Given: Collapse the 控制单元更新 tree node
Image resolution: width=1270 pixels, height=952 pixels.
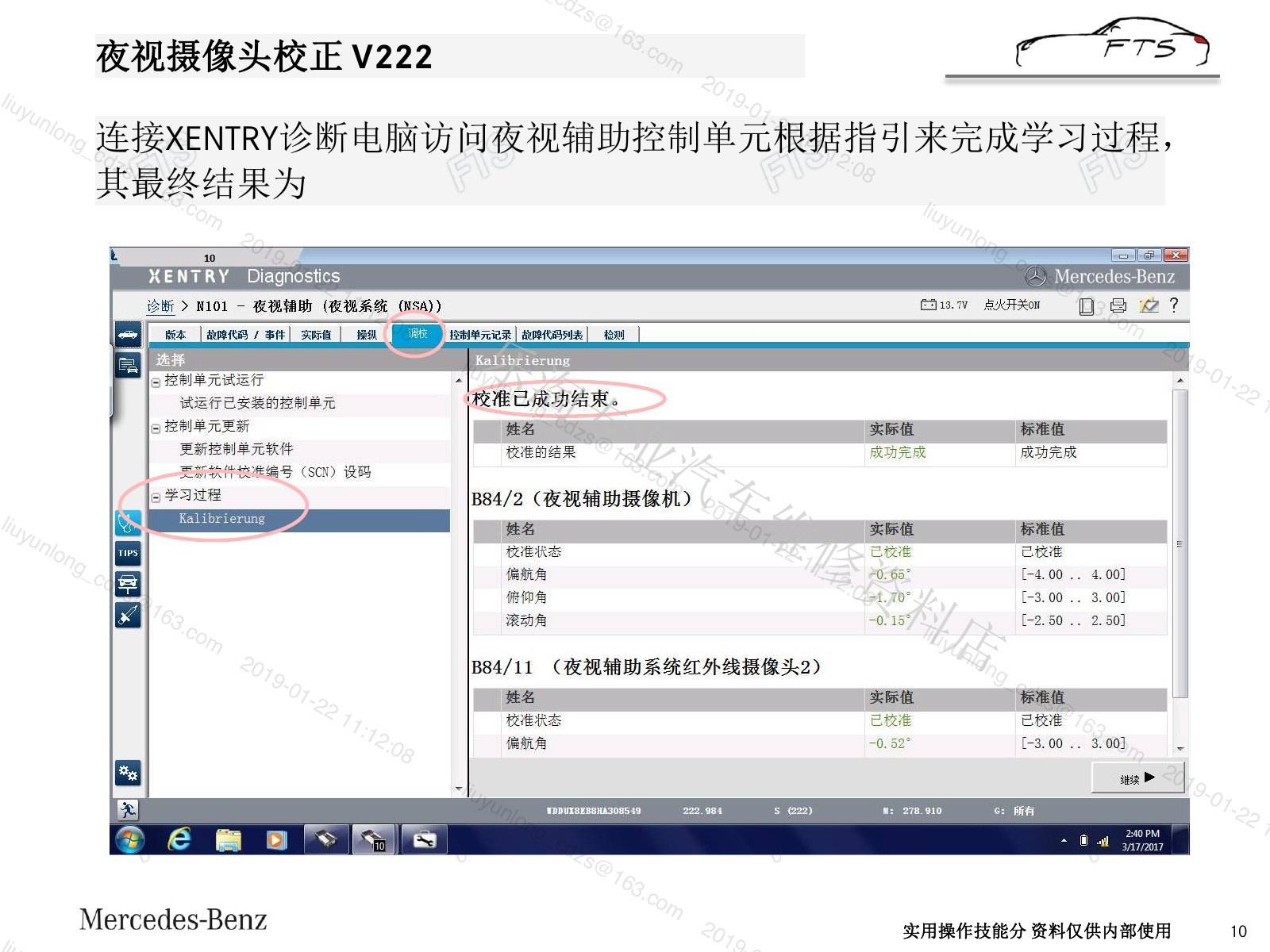Looking at the screenshot, I should click(156, 428).
